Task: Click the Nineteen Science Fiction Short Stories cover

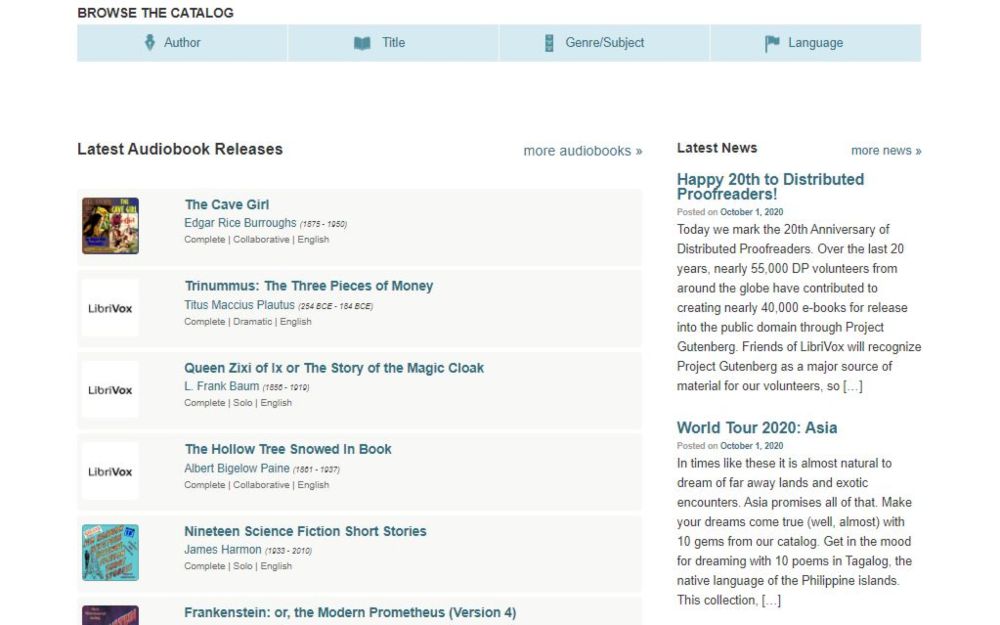Action: point(110,552)
